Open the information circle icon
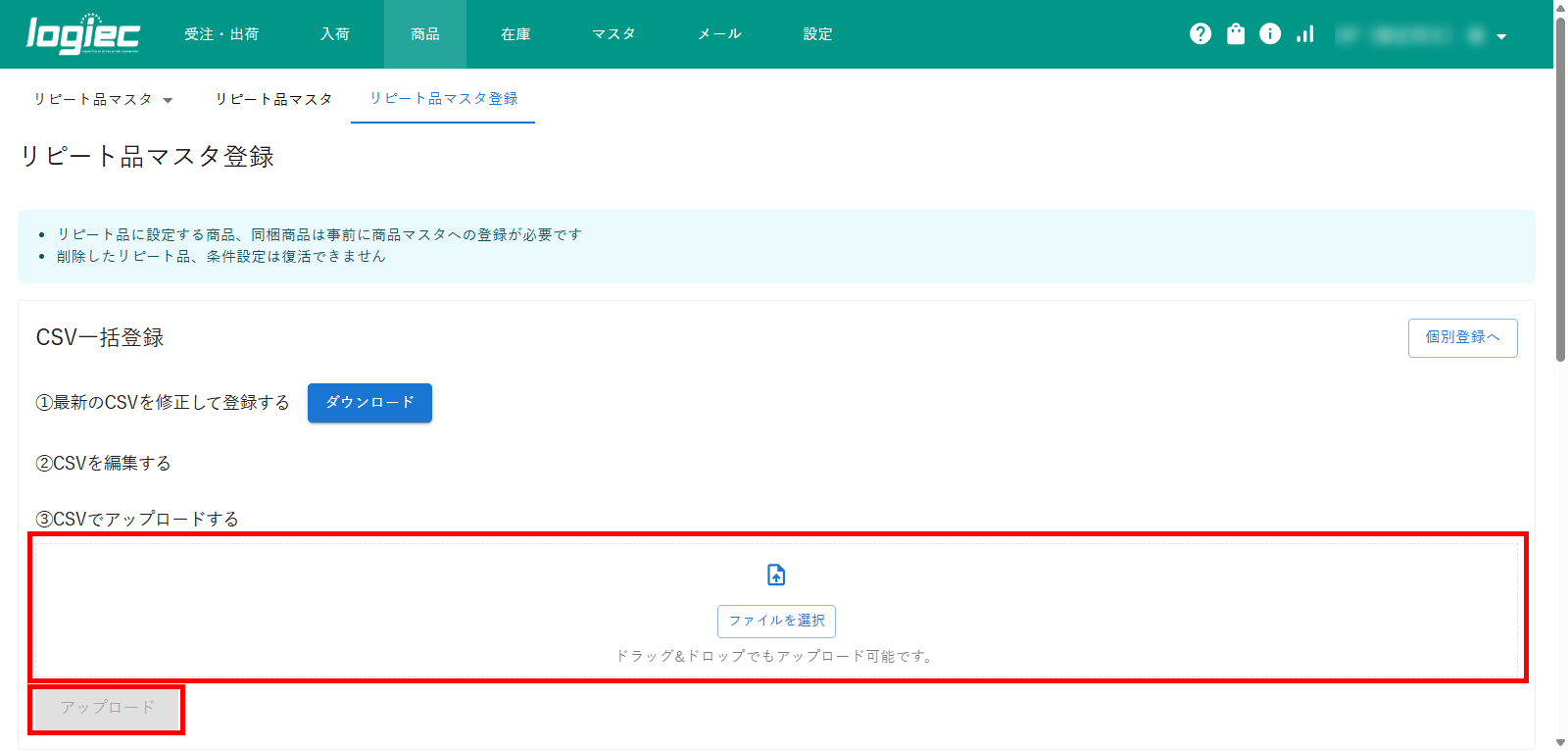 click(1270, 34)
